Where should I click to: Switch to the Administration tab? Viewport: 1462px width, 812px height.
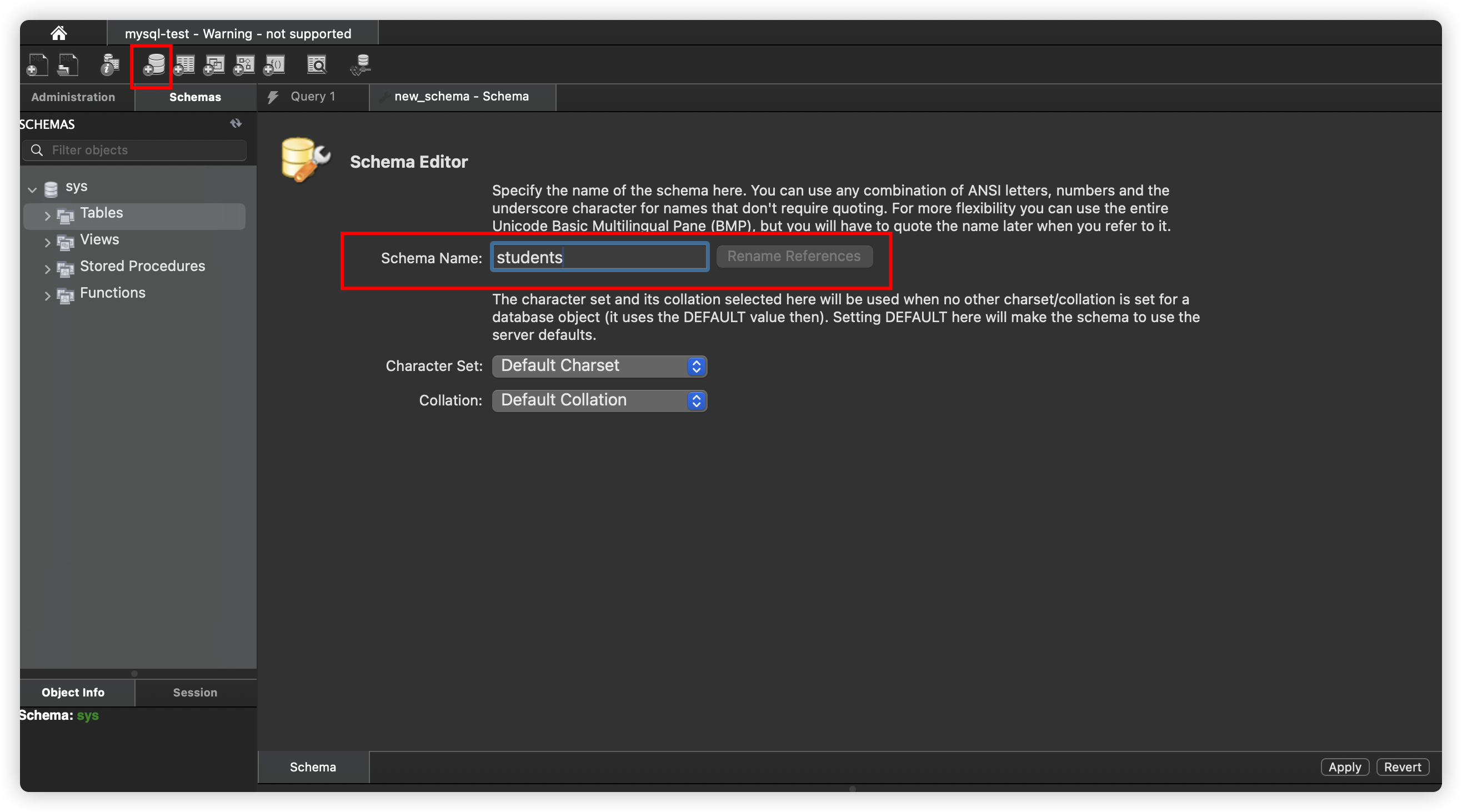(x=73, y=97)
